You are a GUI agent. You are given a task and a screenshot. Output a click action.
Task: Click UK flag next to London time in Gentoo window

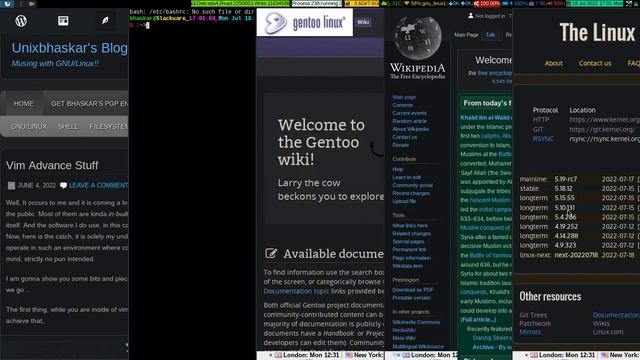click(x=278, y=355)
